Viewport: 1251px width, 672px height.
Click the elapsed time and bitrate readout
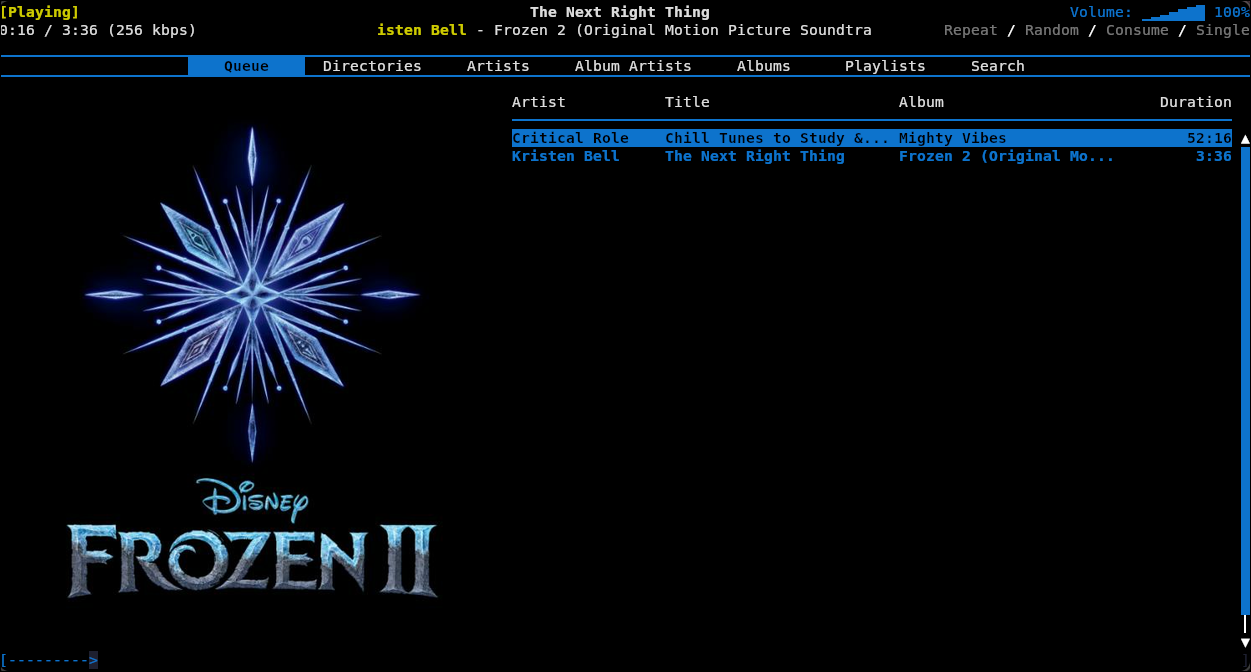coord(98,30)
